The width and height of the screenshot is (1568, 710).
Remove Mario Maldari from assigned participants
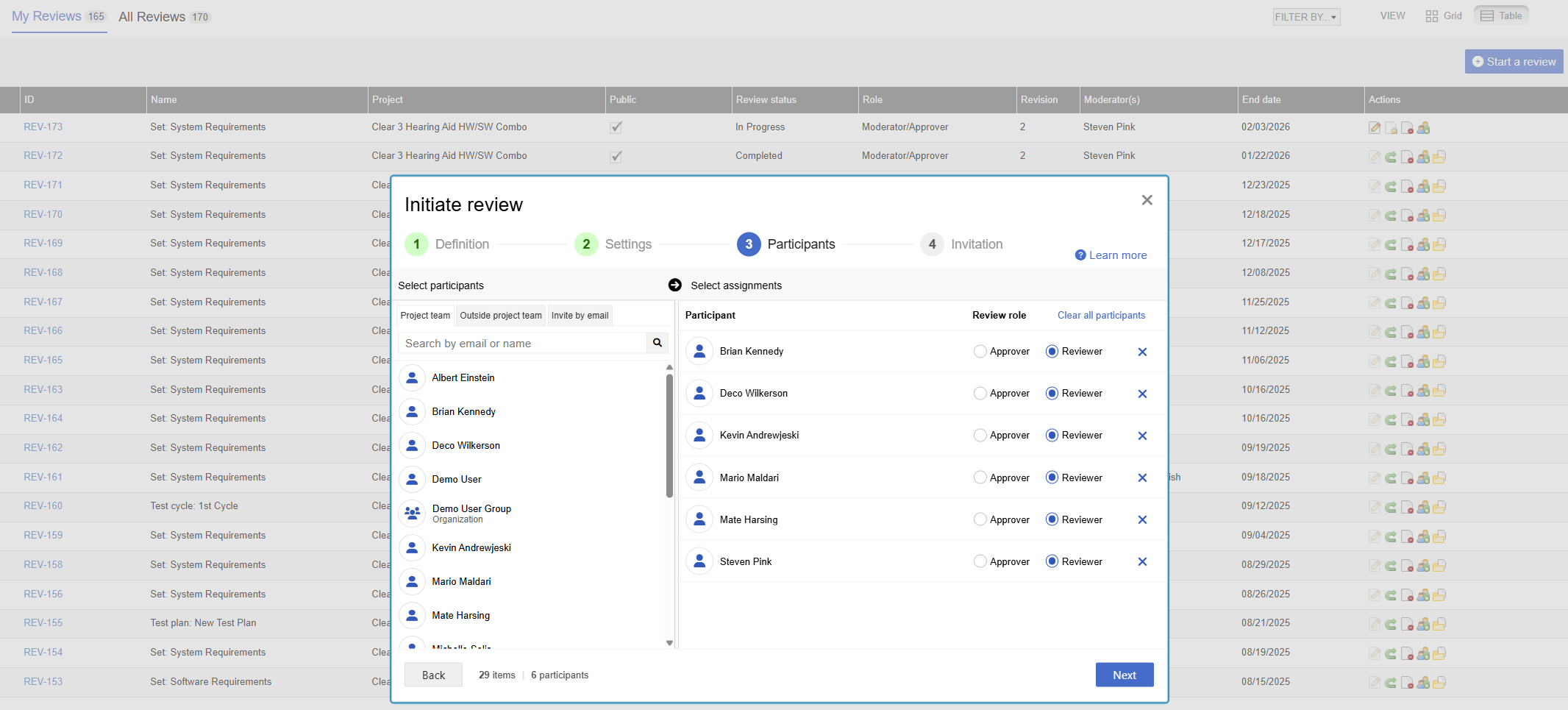click(1142, 478)
